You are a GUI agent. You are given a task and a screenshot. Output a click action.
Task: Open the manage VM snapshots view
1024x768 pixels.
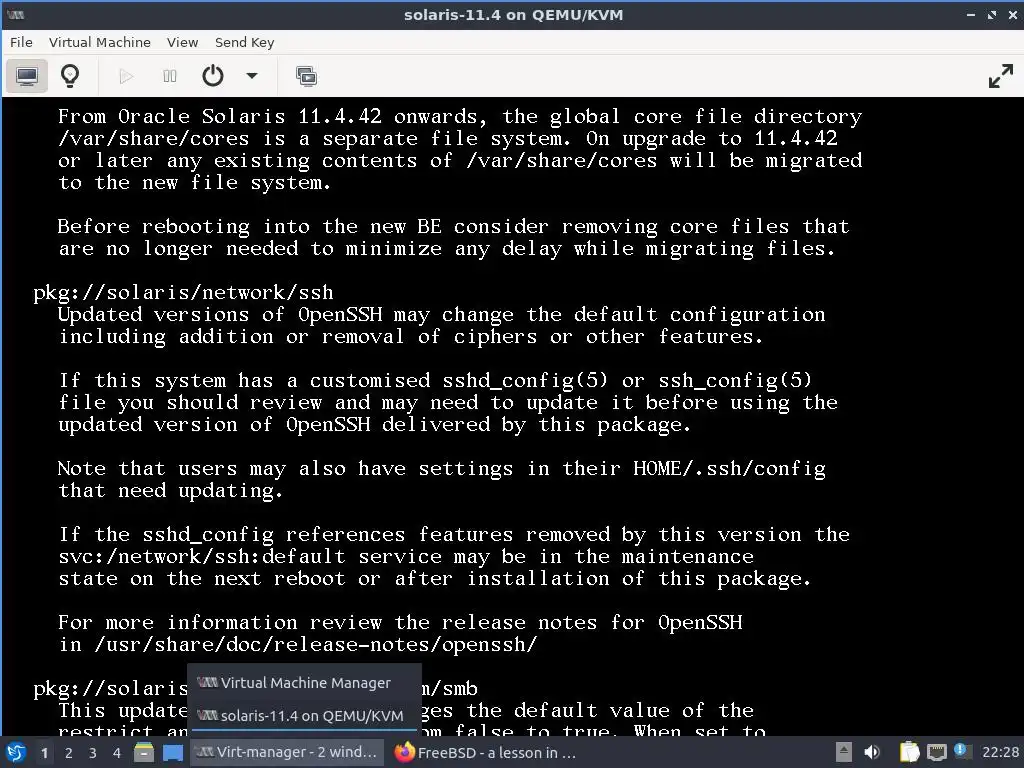click(x=306, y=76)
